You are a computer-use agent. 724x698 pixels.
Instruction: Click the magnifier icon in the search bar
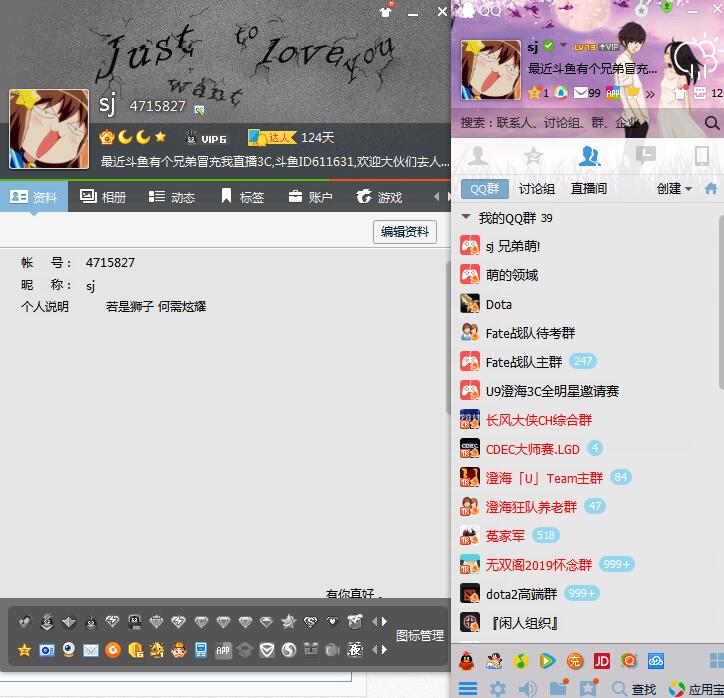coord(712,123)
